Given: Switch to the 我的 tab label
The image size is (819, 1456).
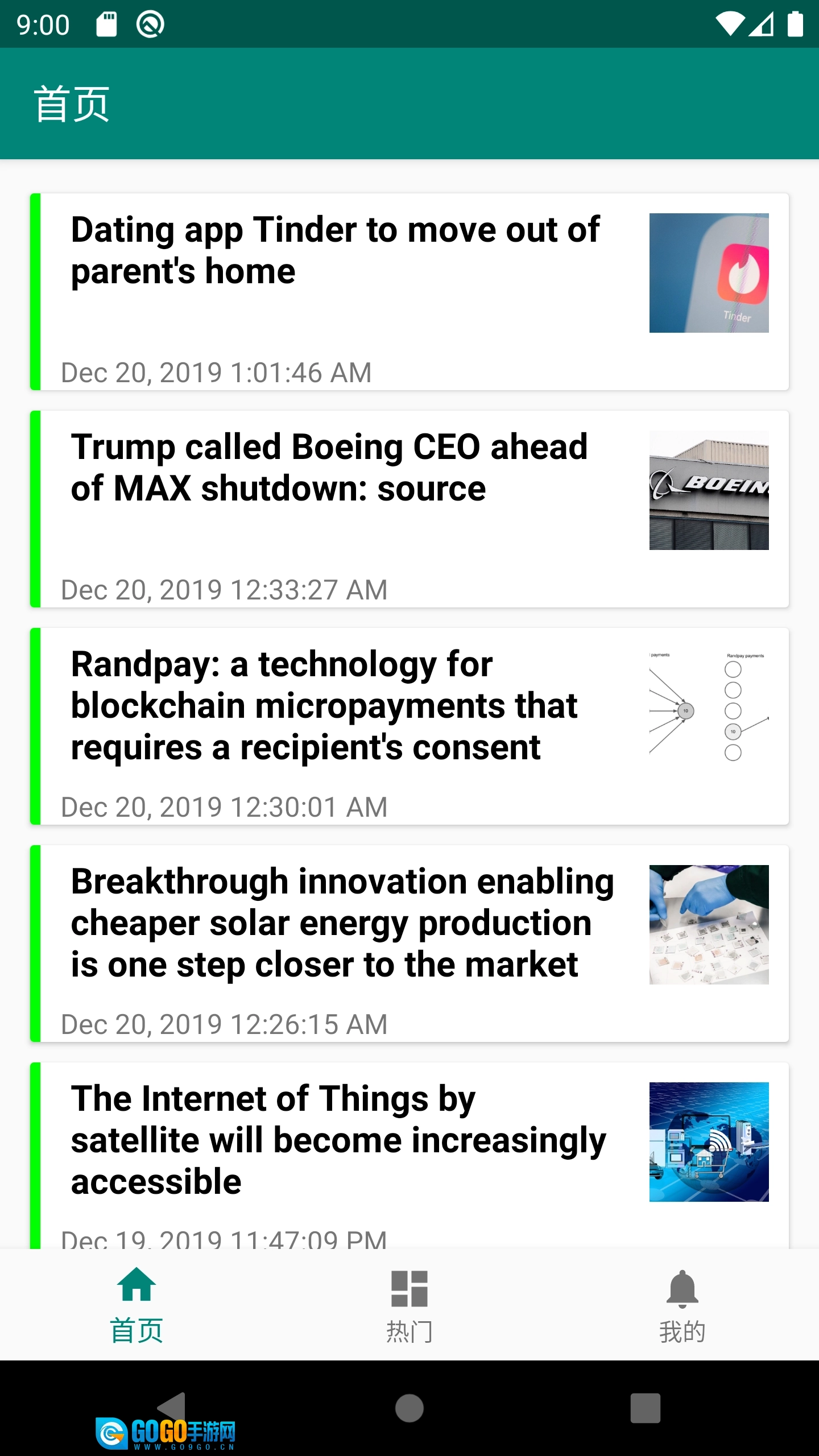Looking at the screenshot, I should [x=682, y=1331].
